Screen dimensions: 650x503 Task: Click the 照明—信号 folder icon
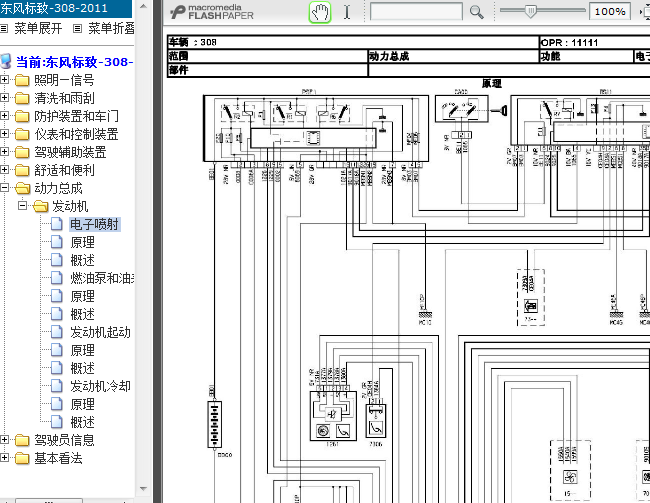click(22, 80)
